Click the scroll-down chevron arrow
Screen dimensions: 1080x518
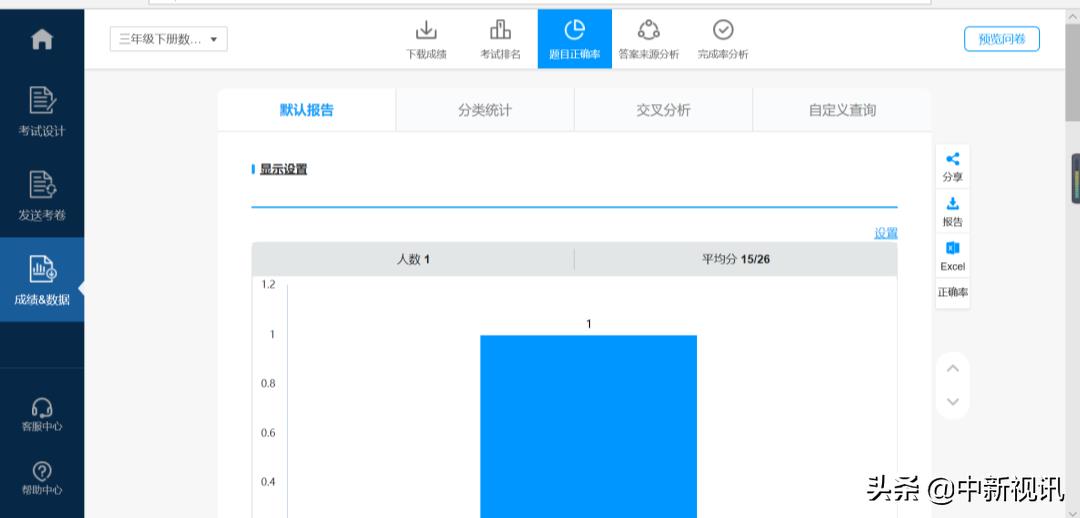pos(952,402)
